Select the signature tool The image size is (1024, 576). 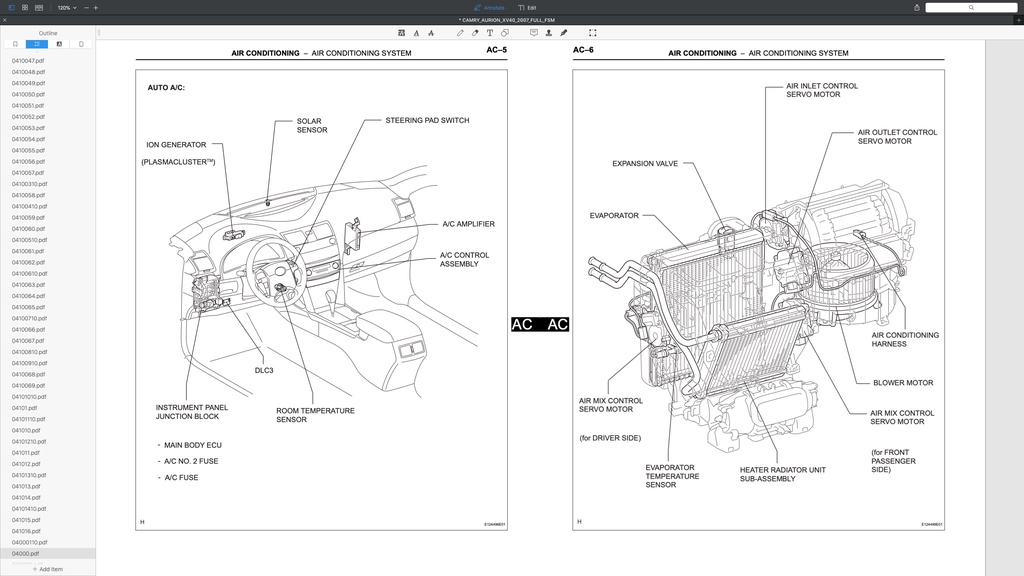click(563, 32)
